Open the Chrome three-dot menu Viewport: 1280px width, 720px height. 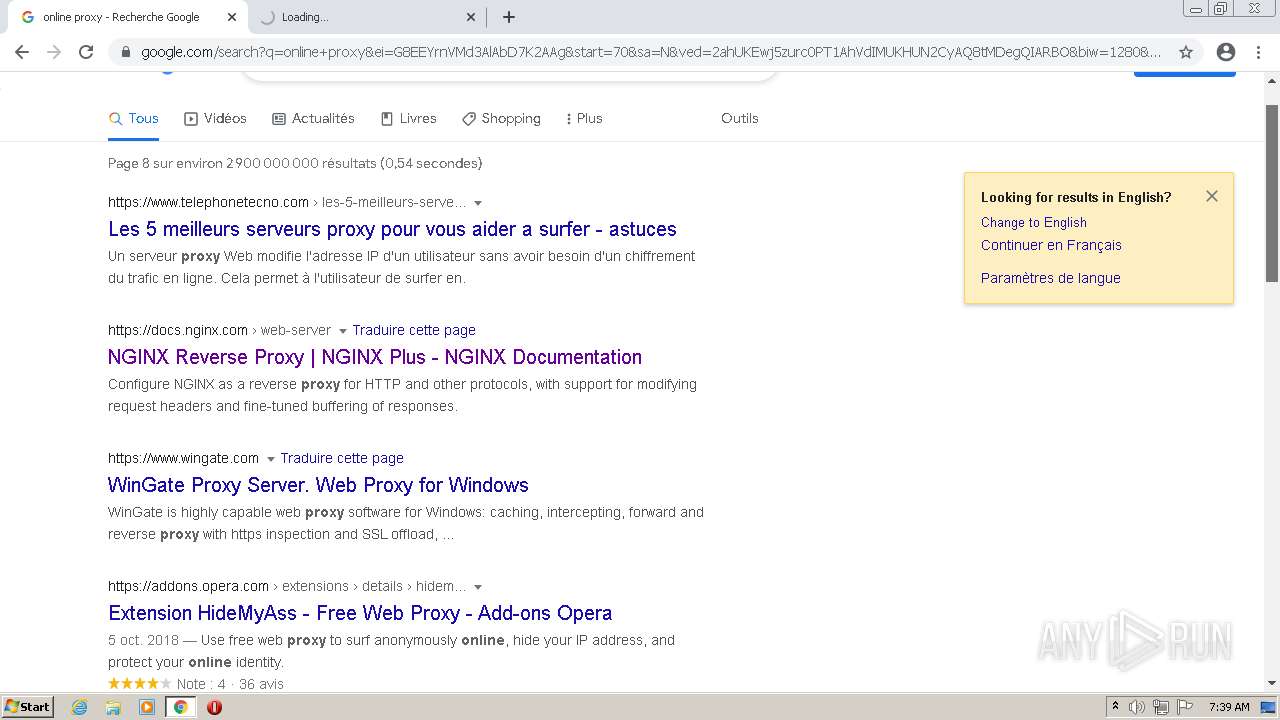pyautogui.click(x=1260, y=52)
